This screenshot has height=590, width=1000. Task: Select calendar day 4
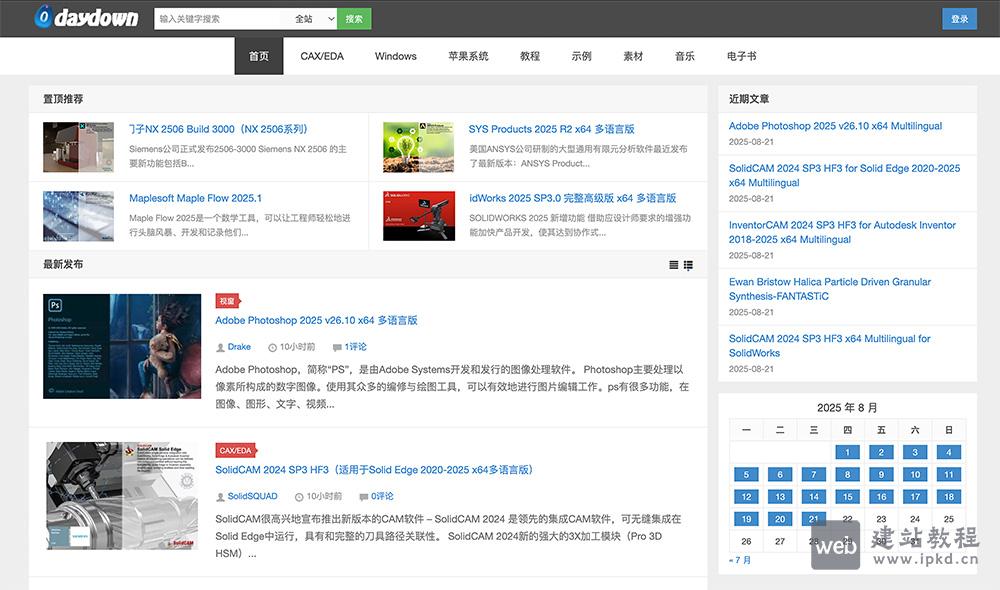click(x=948, y=452)
